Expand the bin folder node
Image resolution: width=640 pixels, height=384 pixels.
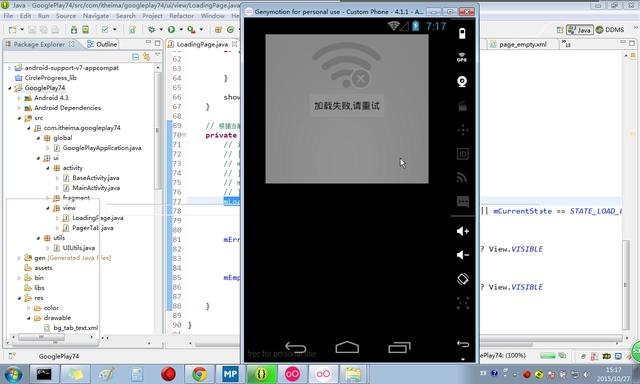click(x=19, y=278)
